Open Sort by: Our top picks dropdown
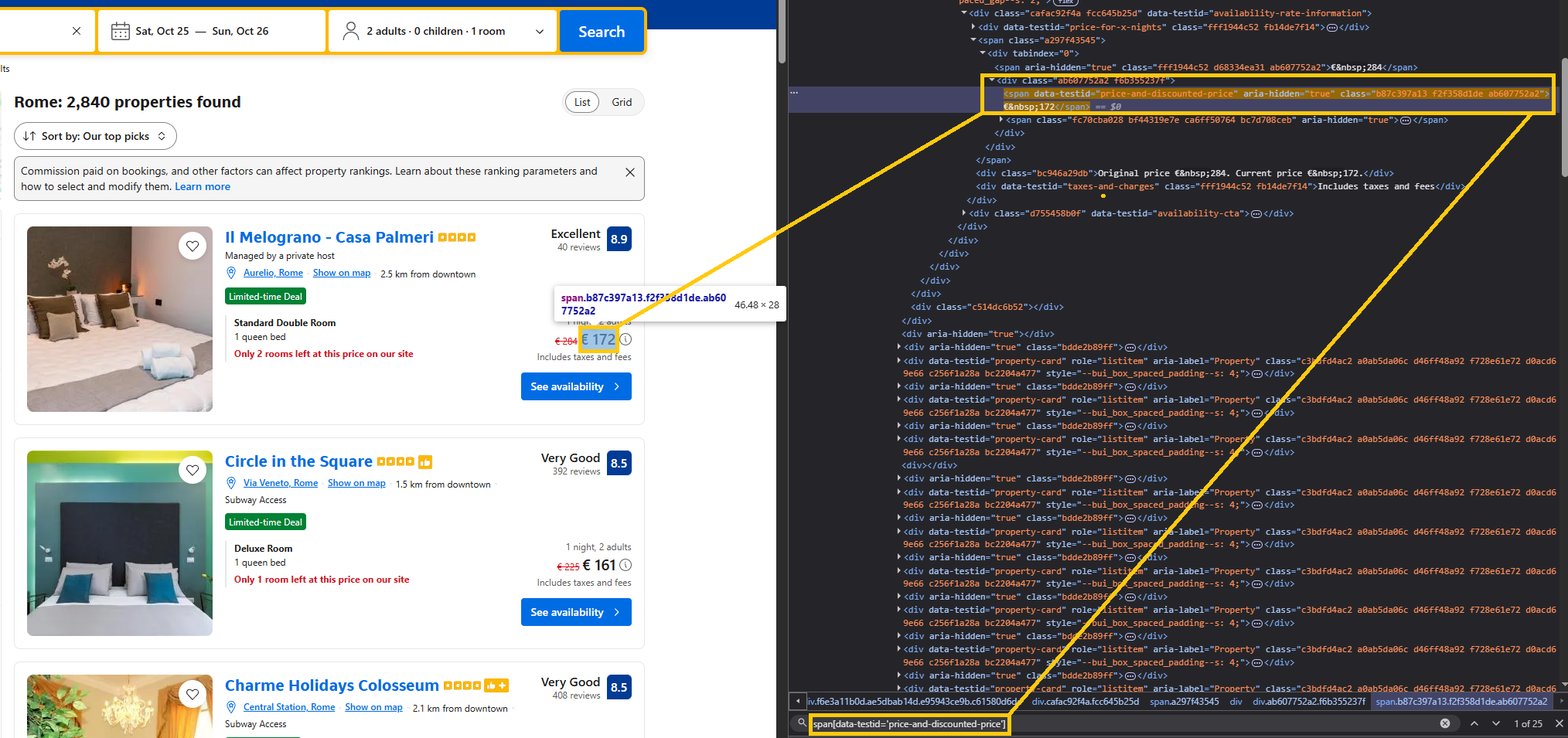 (95, 136)
